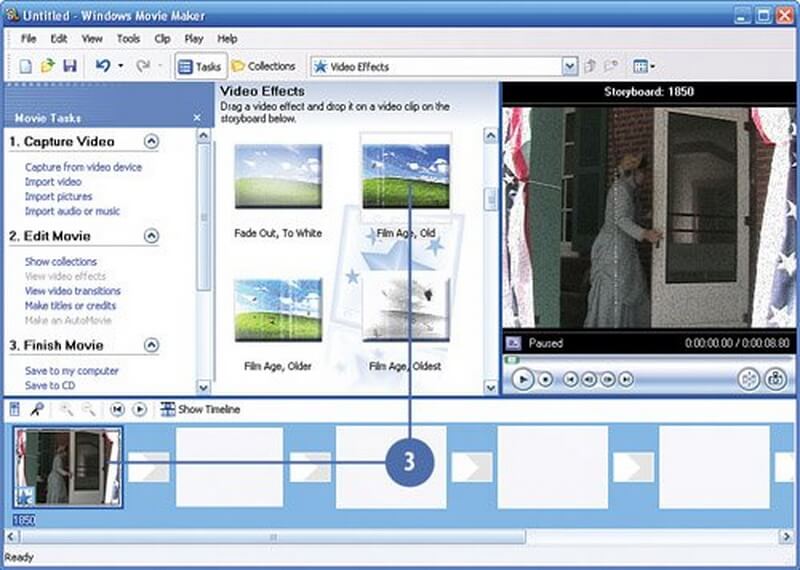Open the Clip menu
Screen dimensions: 800x570
coord(162,39)
